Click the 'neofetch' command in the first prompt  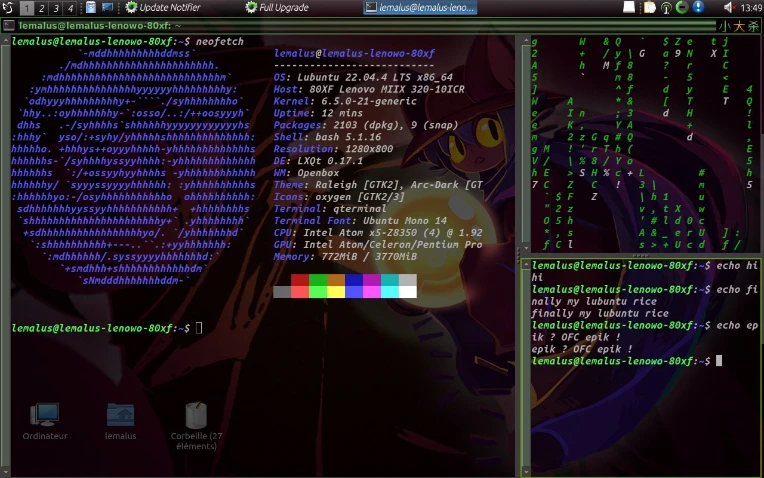220,41
